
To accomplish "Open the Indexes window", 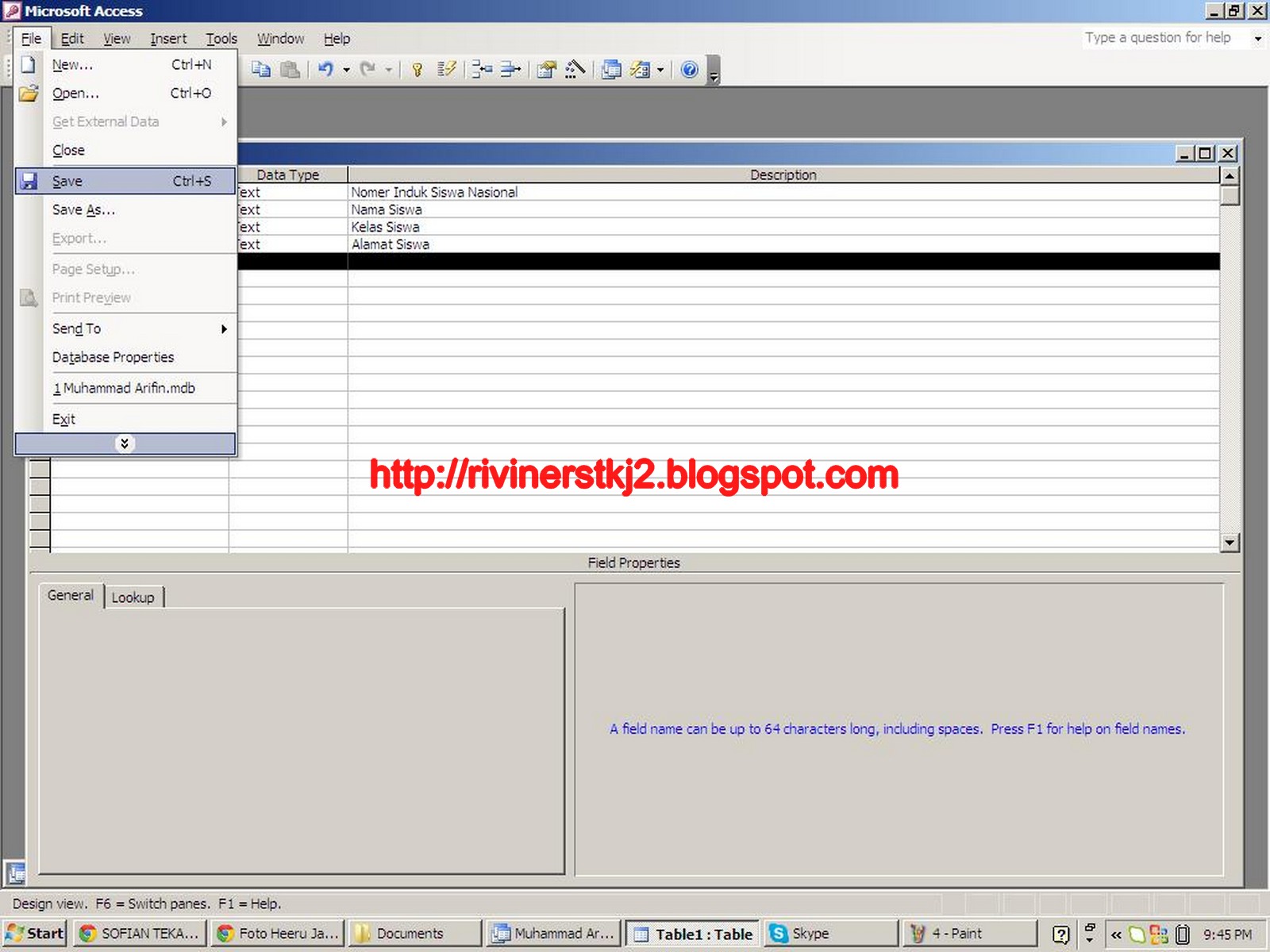I will 447,70.
